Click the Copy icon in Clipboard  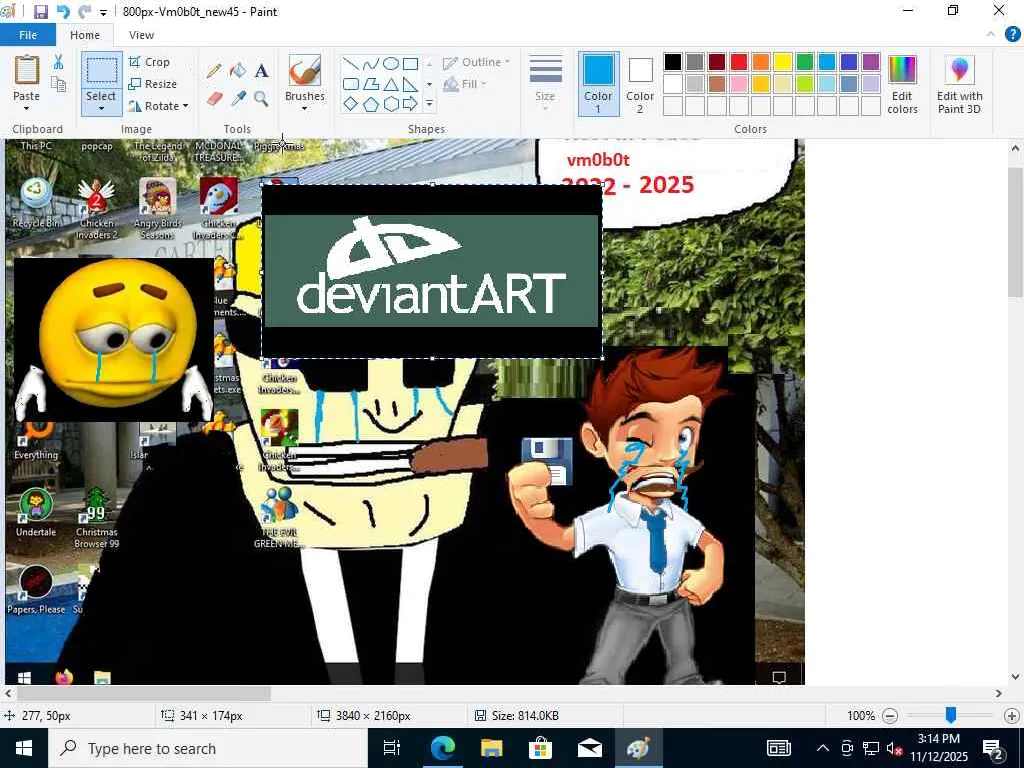(x=58, y=84)
